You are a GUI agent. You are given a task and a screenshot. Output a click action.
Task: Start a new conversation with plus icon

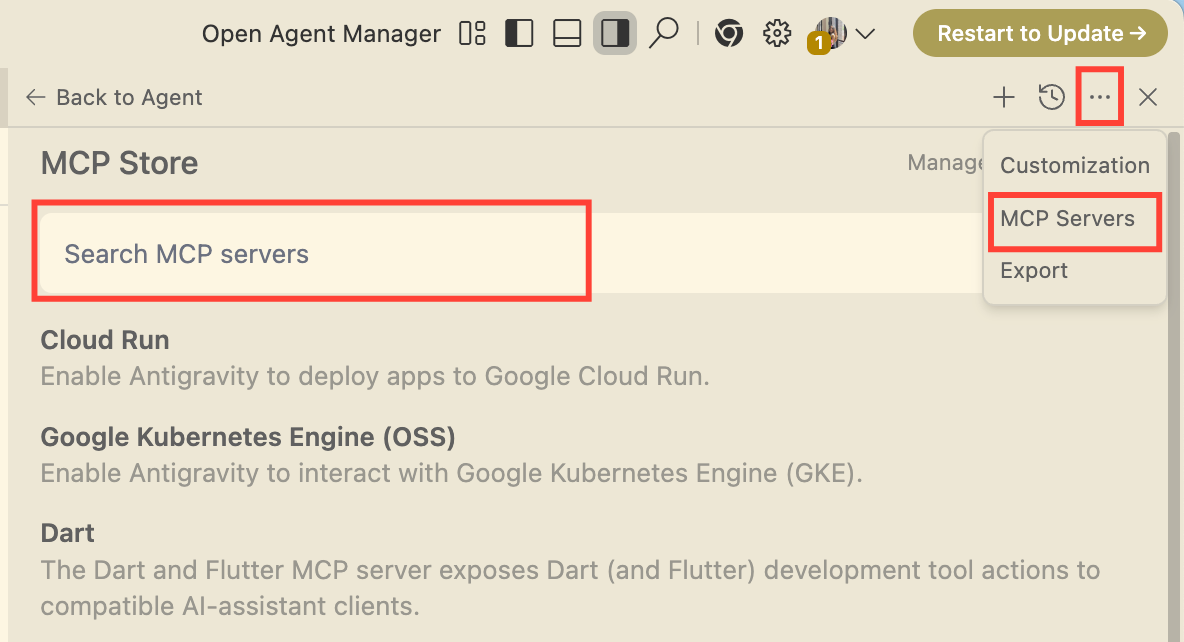[1004, 97]
